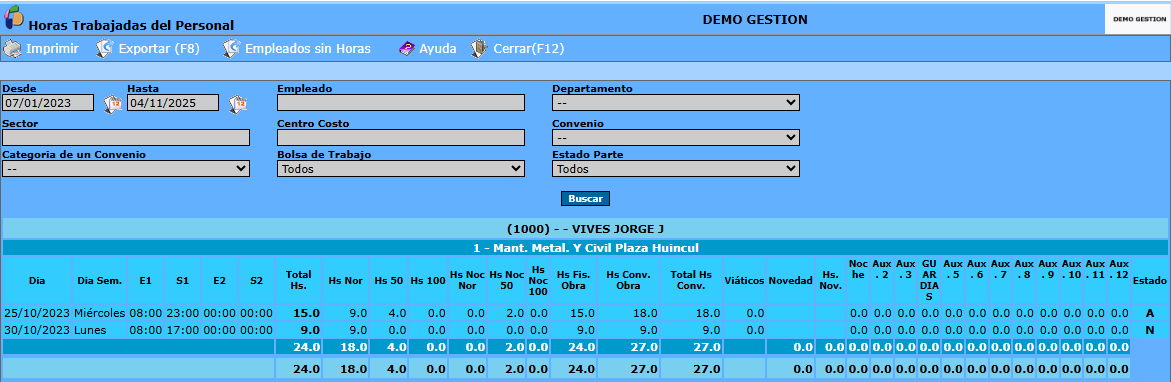The width and height of the screenshot is (1171, 382).
Task: Click the Total Hs Conv. column header
Action: (691, 281)
